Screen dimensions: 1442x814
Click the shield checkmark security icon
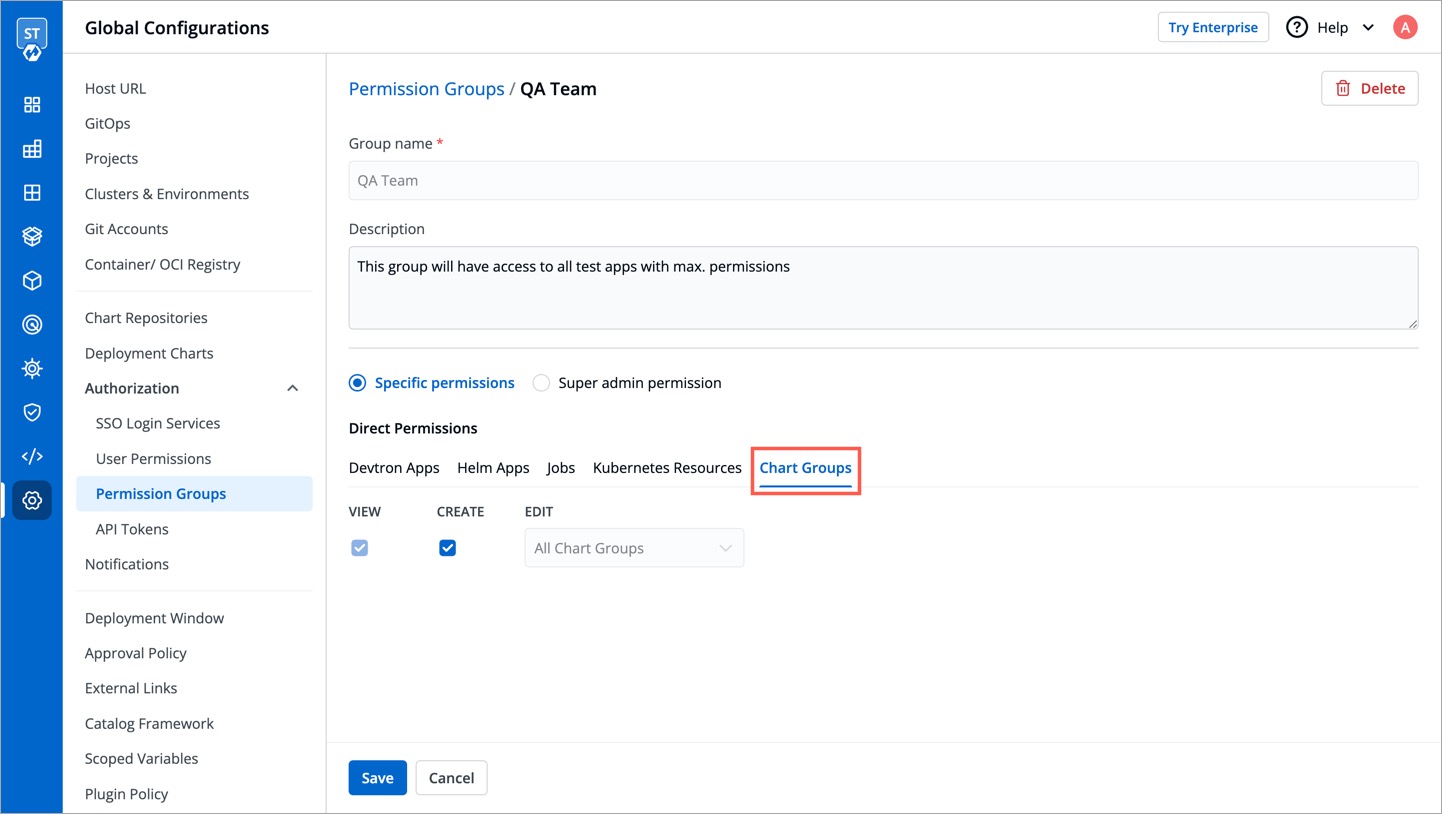pyautogui.click(x=32, y=412)
